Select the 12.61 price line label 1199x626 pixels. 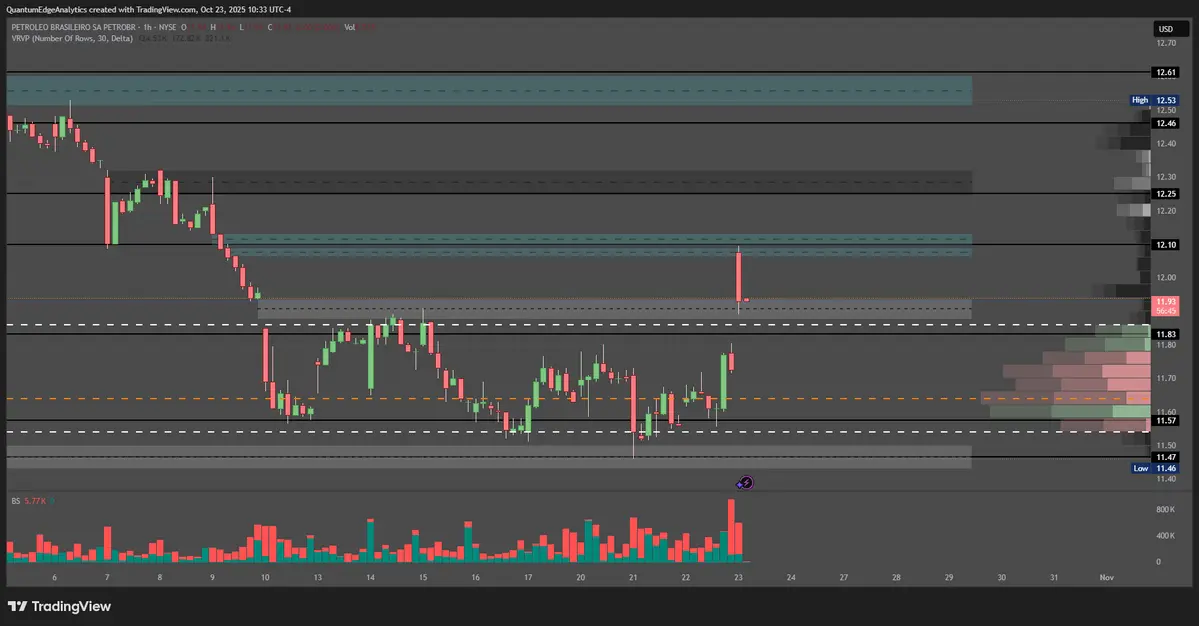coord(1166,73)
